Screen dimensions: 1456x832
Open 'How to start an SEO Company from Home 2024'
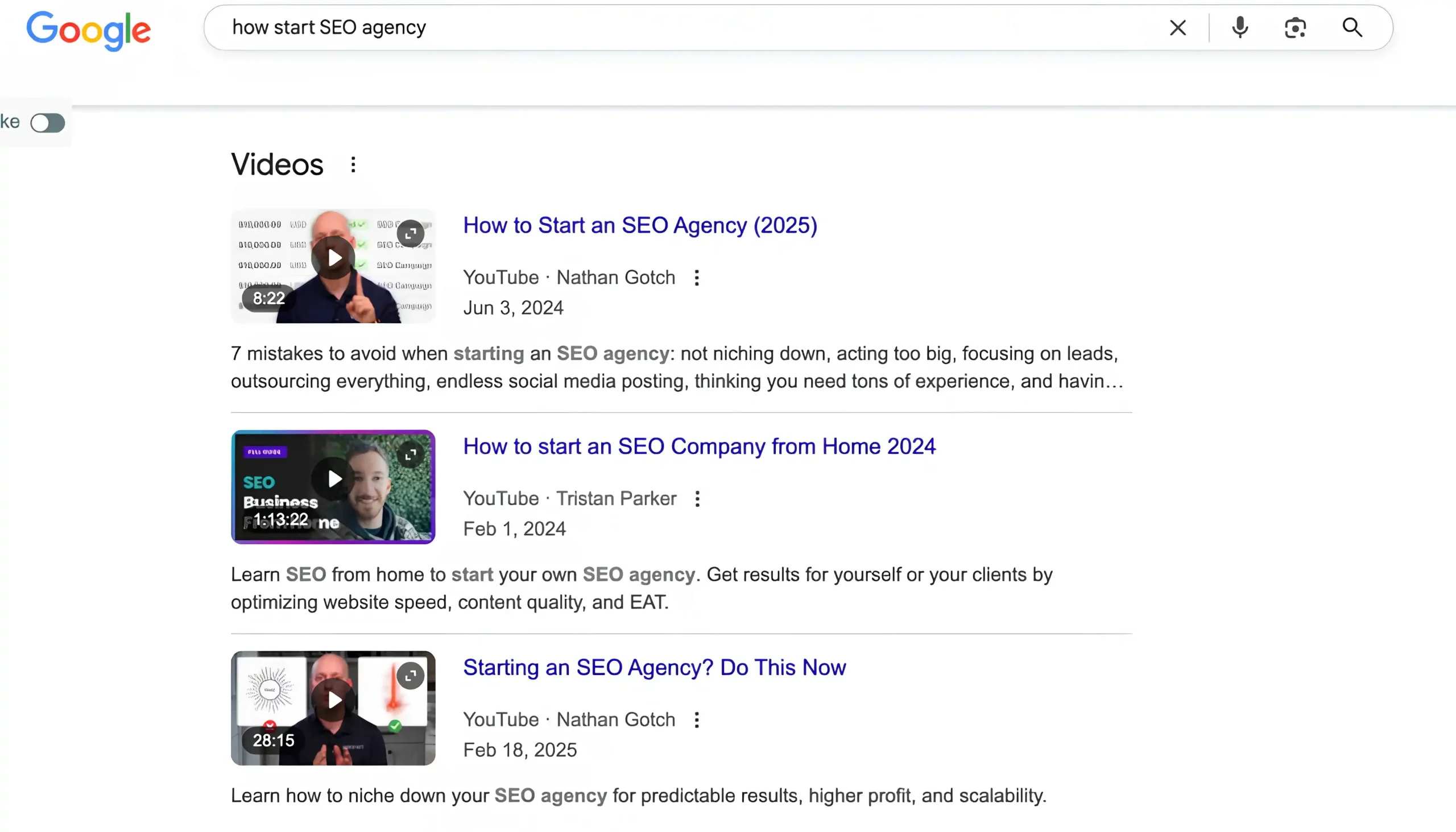coord(698,446)
